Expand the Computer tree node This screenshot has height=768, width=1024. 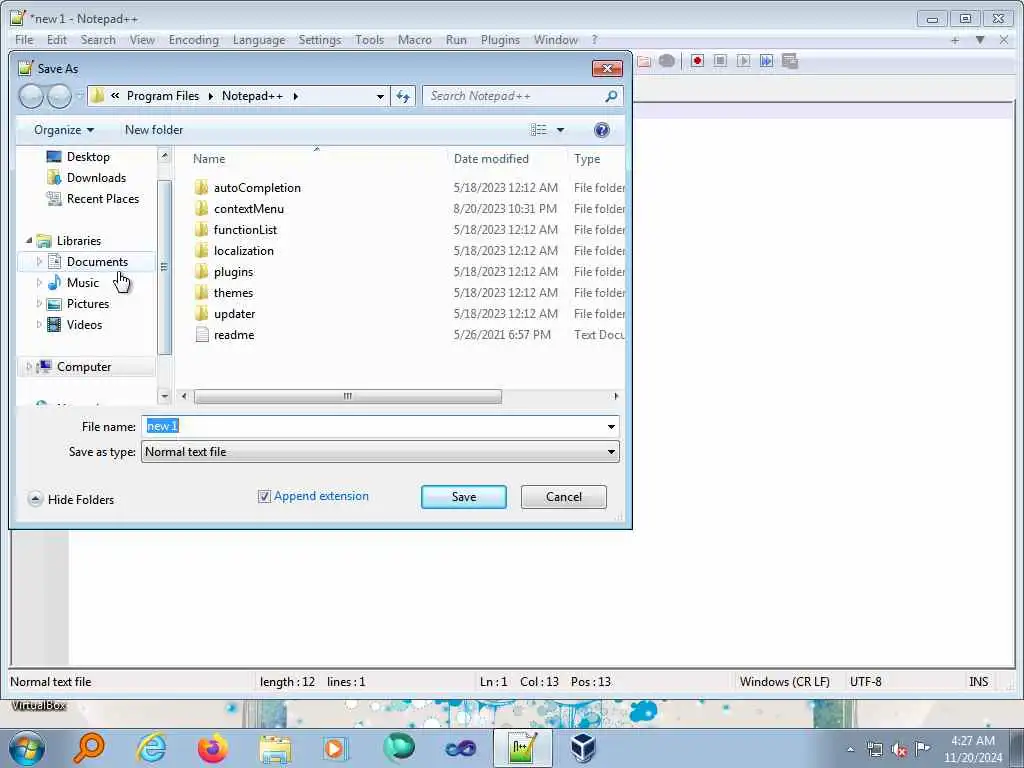pyautogui.click(x=29, y=367)
